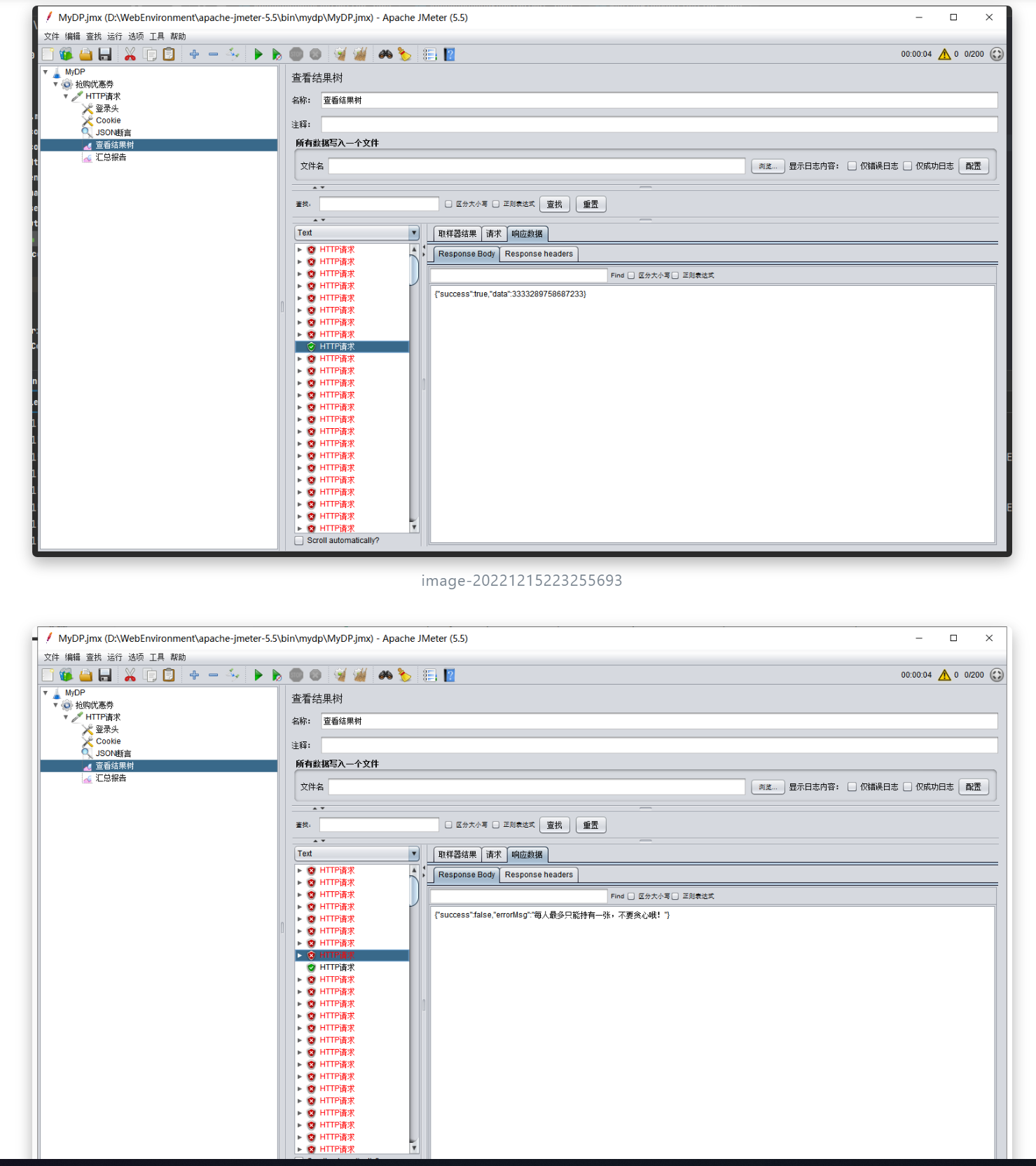Open Help book icon in upper window

click(x=450, y=54)
